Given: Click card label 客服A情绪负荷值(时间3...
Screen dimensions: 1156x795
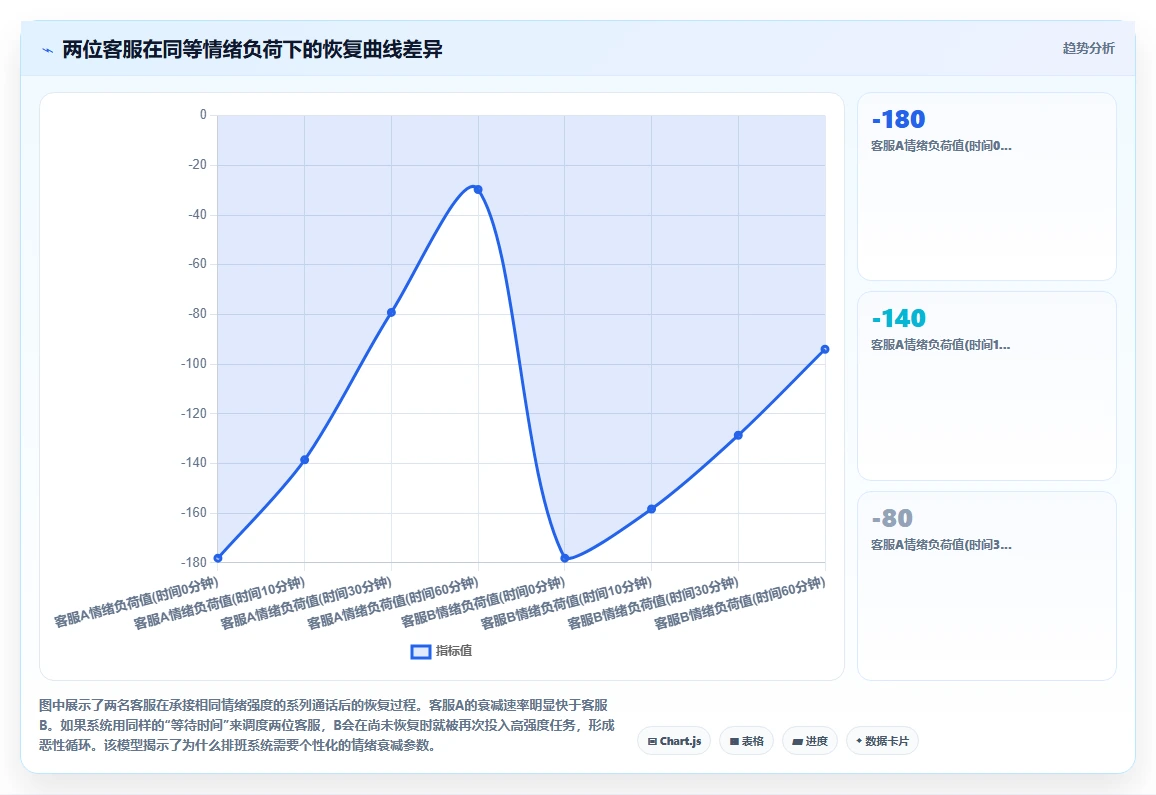Looking at the screenshot, I should point(941,545).
